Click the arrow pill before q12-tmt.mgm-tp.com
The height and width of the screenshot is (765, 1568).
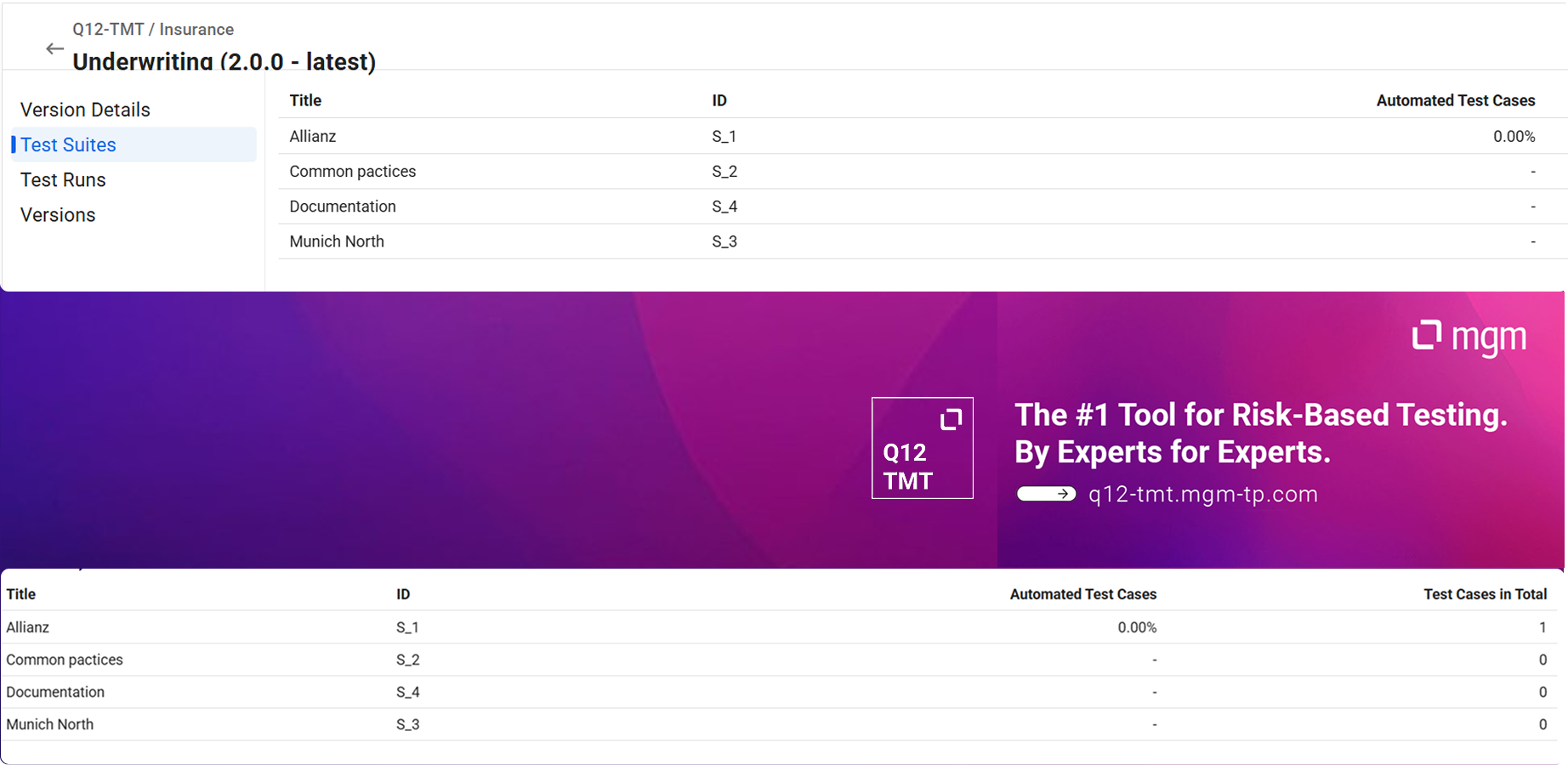pyautogui.click(x=1046, y=494)
